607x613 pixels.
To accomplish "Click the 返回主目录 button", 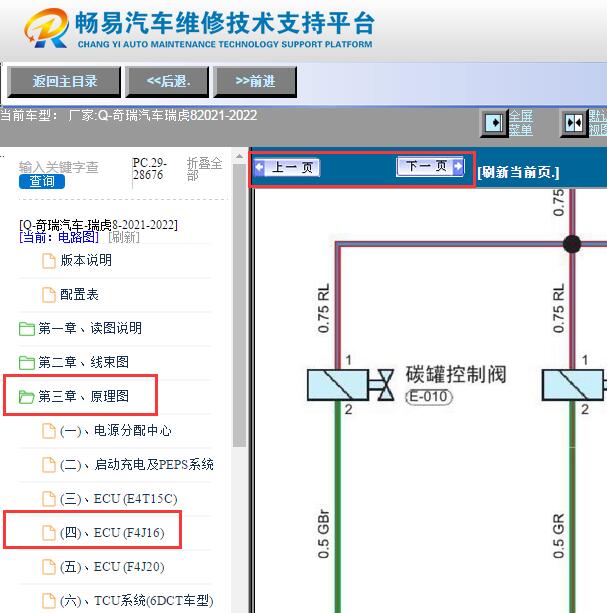I will (64, 81).
